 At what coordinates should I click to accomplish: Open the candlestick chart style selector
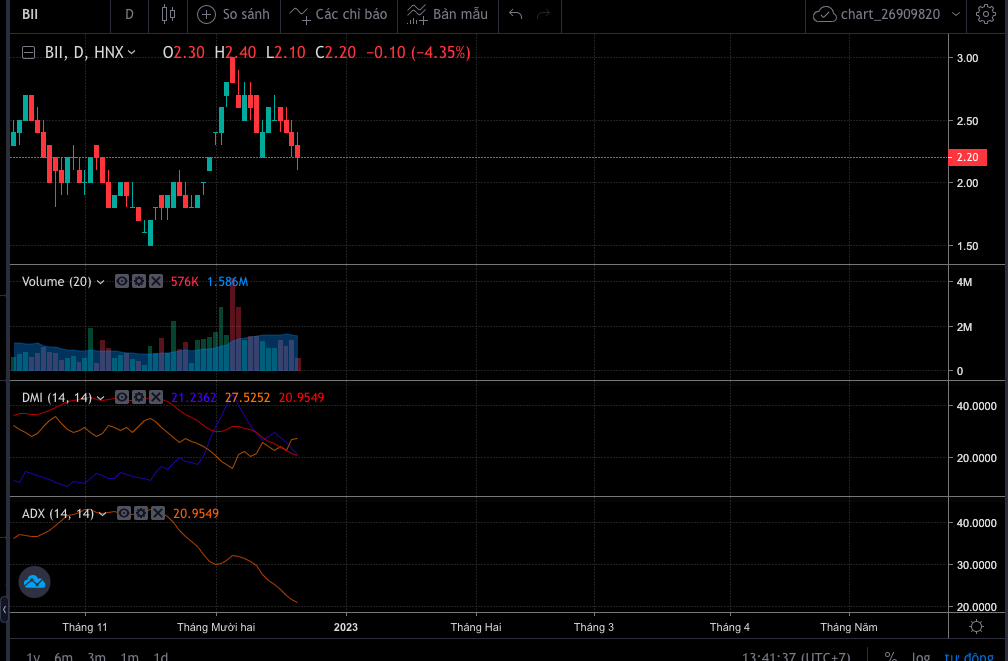pyautogui.click(x=168, y=14)
